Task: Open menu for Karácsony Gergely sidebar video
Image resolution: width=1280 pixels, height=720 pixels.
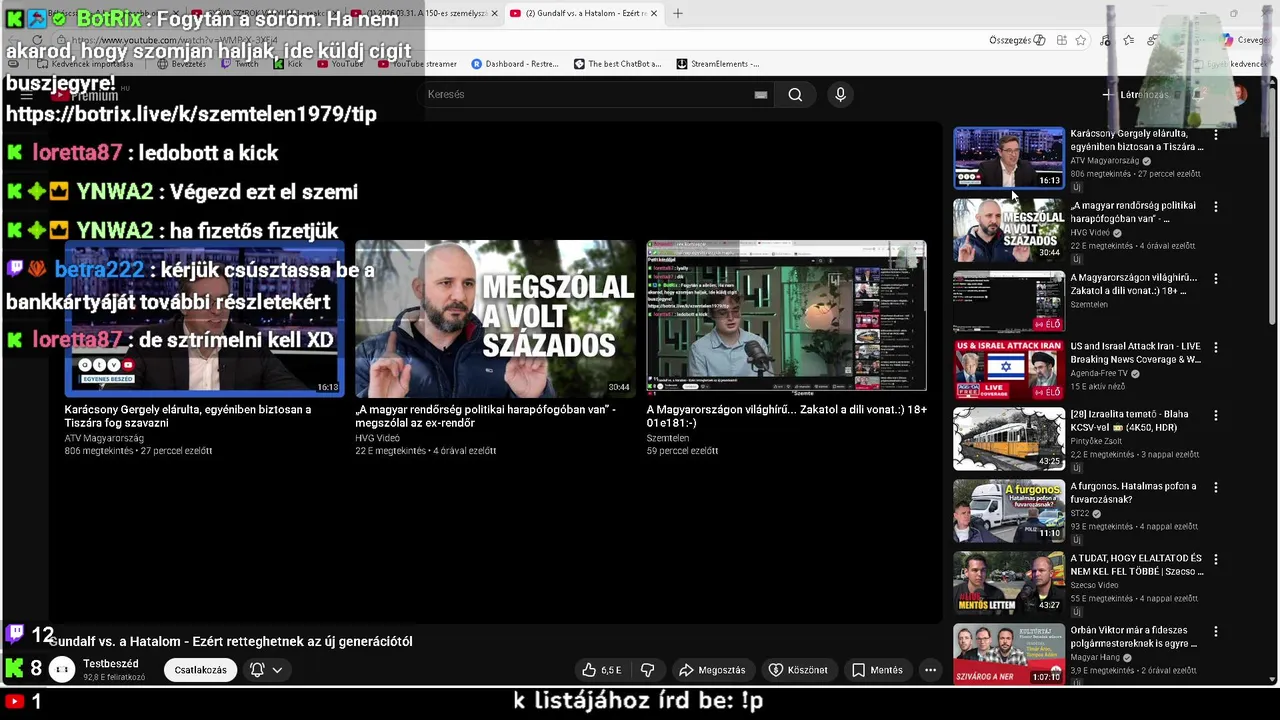Action: pos(1216,134)
